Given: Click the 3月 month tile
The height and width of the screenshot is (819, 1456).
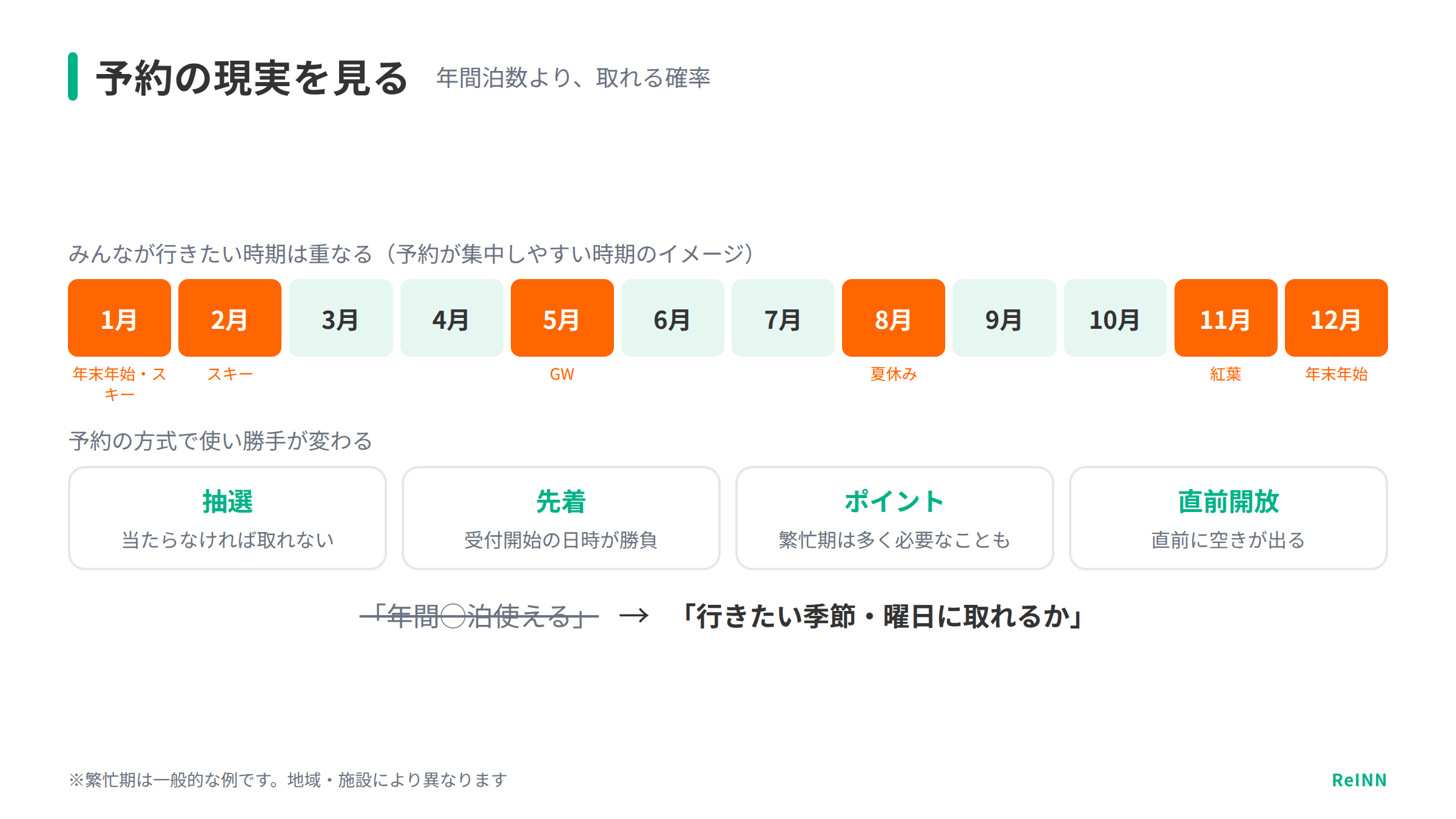Looking at the screenshot, I should click(340, 318).
